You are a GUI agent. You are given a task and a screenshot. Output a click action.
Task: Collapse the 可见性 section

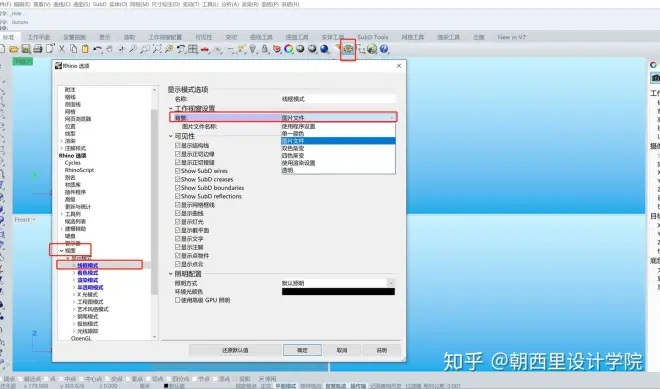(x=171, y=136)
